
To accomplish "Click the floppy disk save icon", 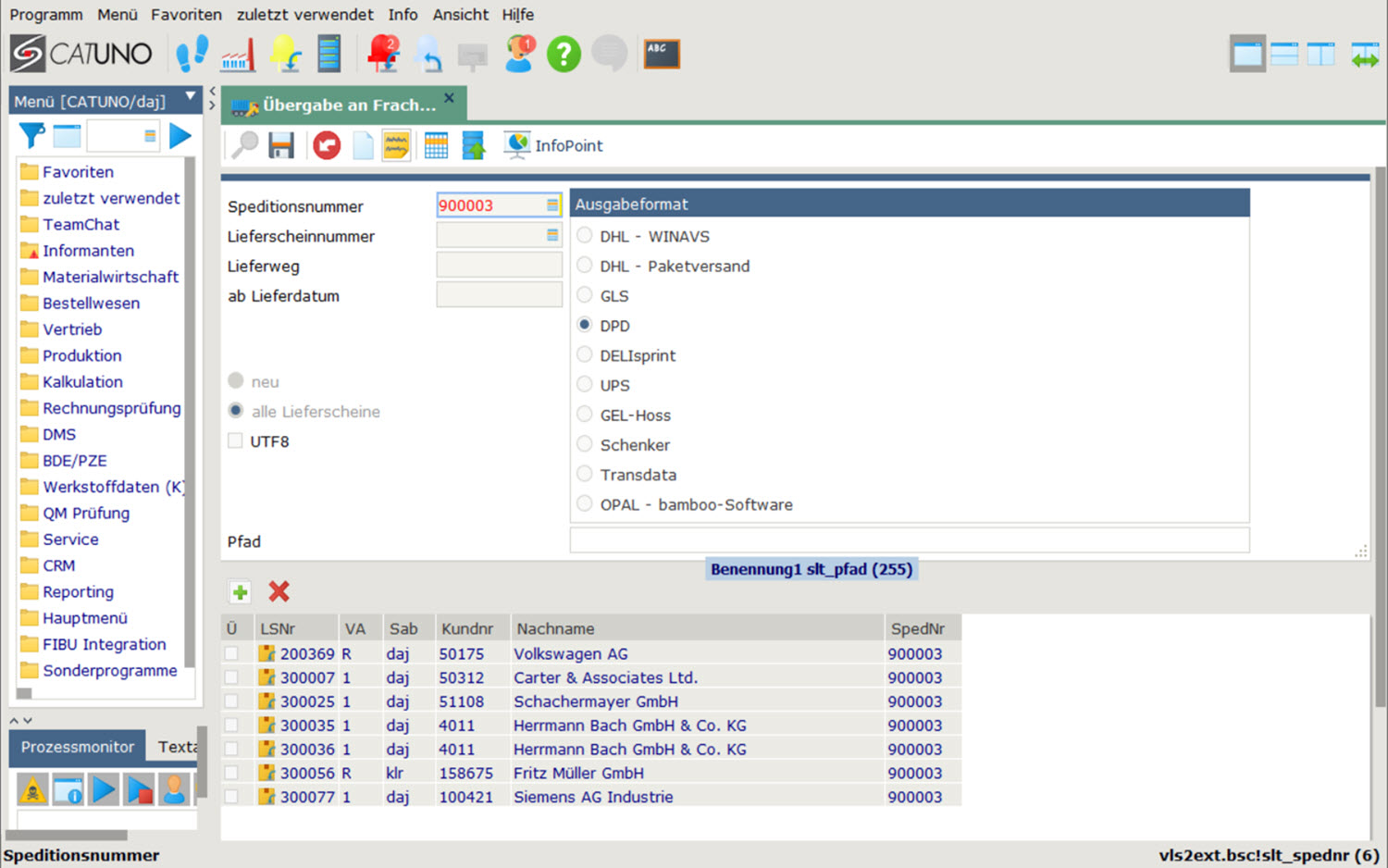I will click(281, 145).
